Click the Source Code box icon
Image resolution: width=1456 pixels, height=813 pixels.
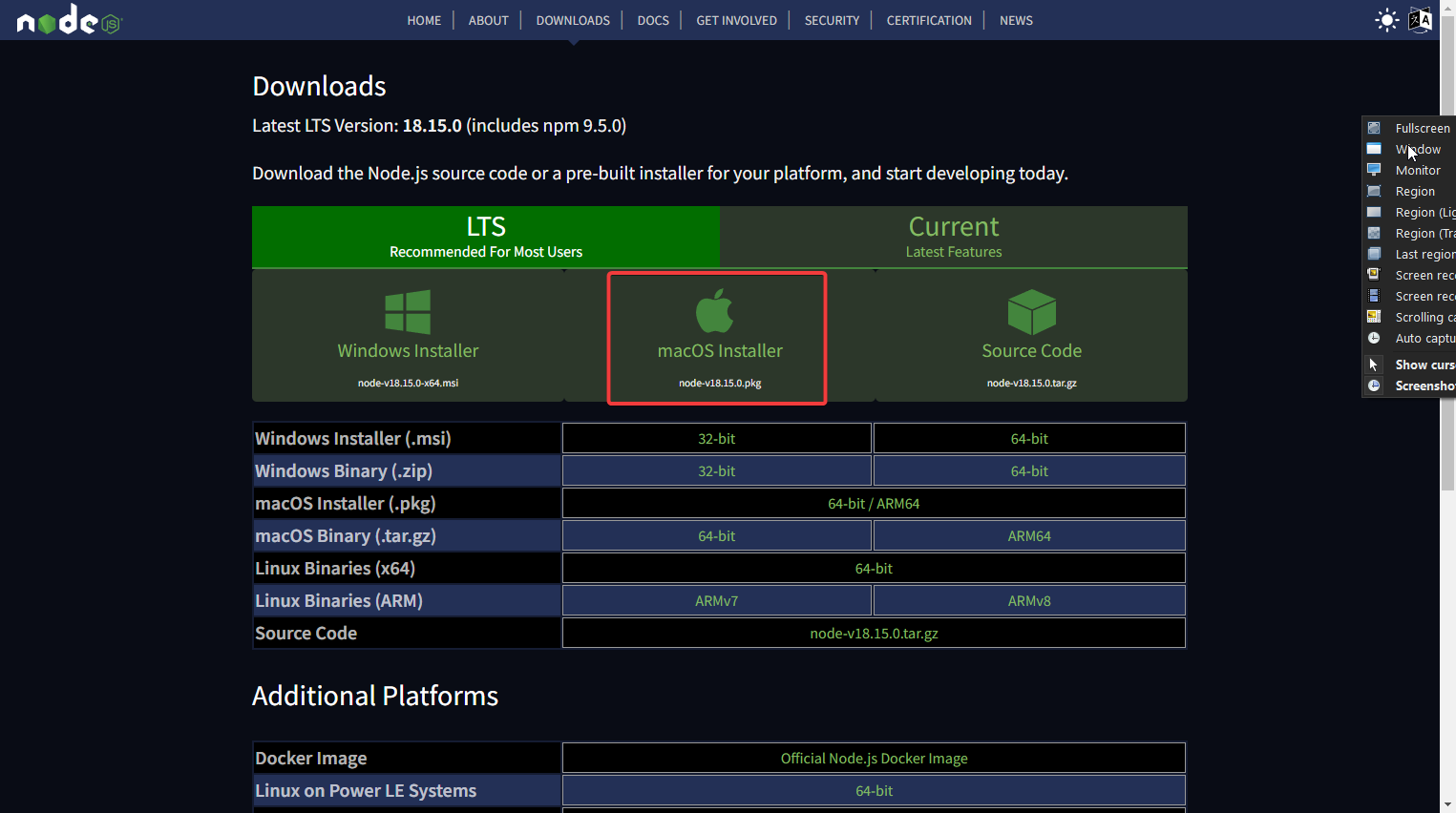click(1032, 312)
